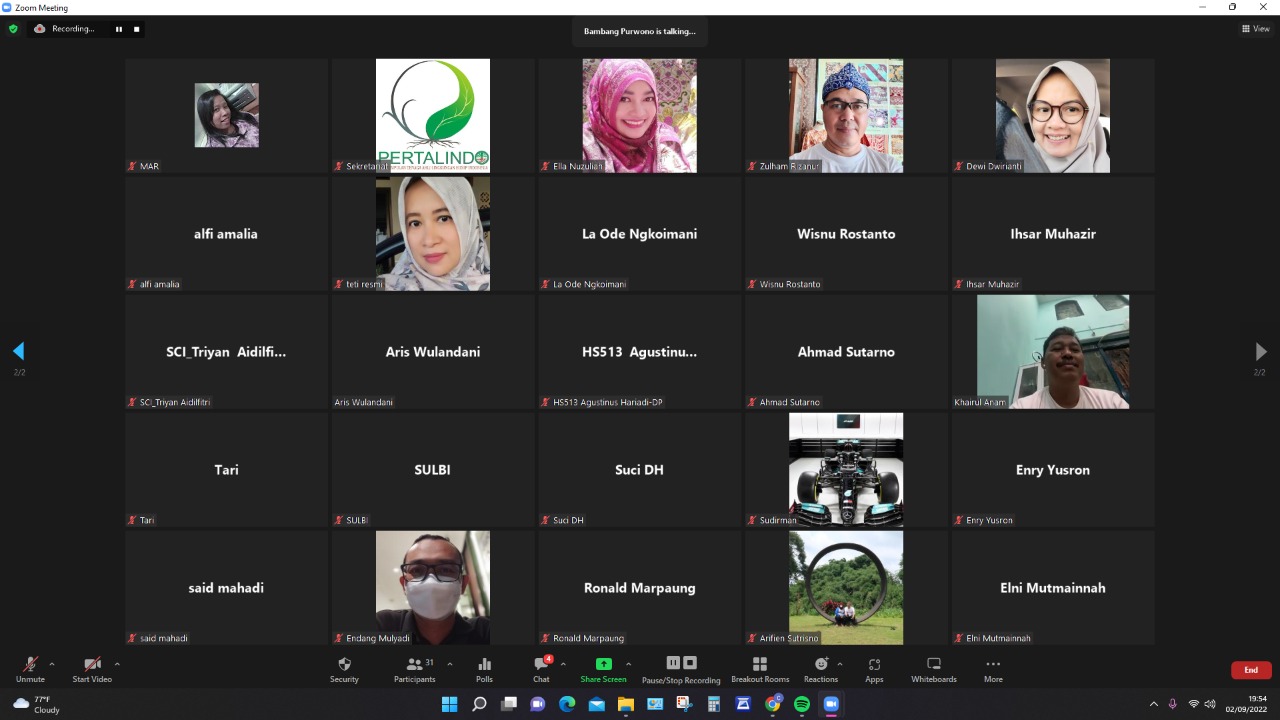This screenshot has height=720, width=1280.
Task: Open the Chat panel
Action: (x=541, y=668)
